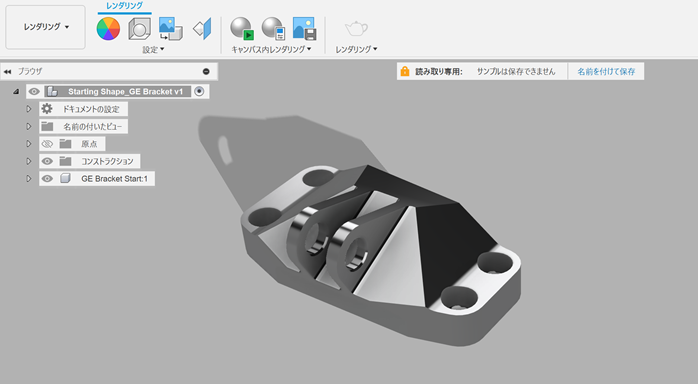
Task: Click the browser panel minus circle button
Action: click(206, 71)
